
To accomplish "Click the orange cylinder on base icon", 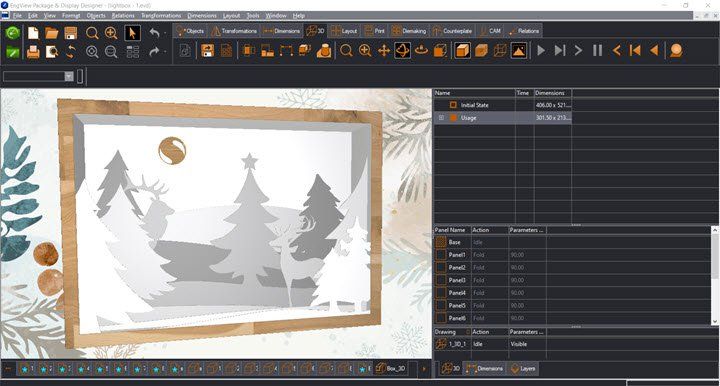I will pos(324,50).
